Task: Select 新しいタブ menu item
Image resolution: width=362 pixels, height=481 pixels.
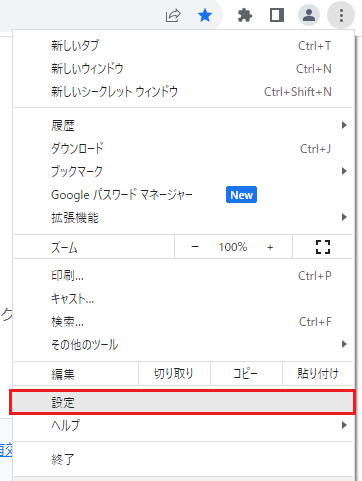Action: [x=183, y=46]
